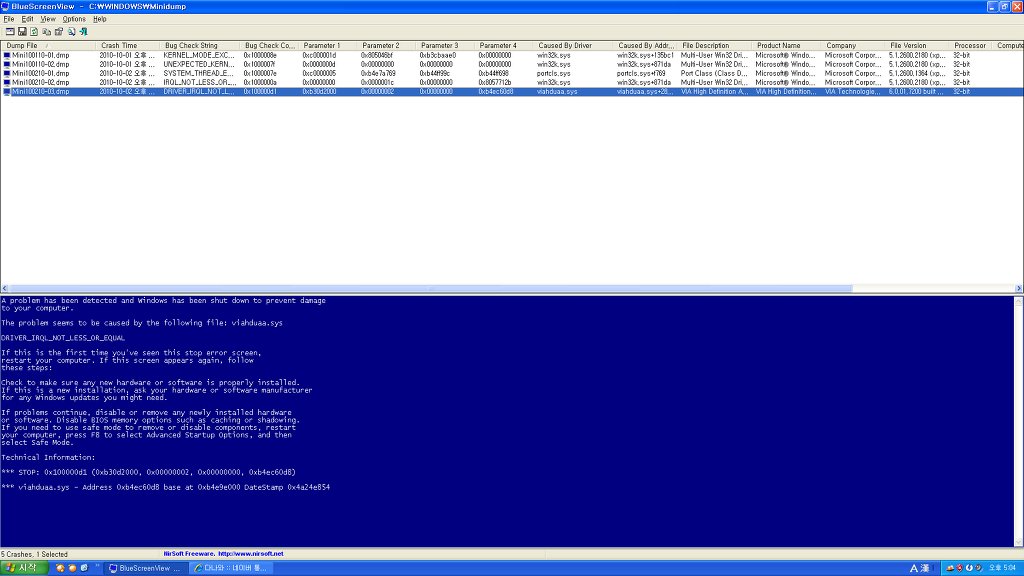Click the red shield system tray icon
The image size is (1024, 576).
click(959, 568)
